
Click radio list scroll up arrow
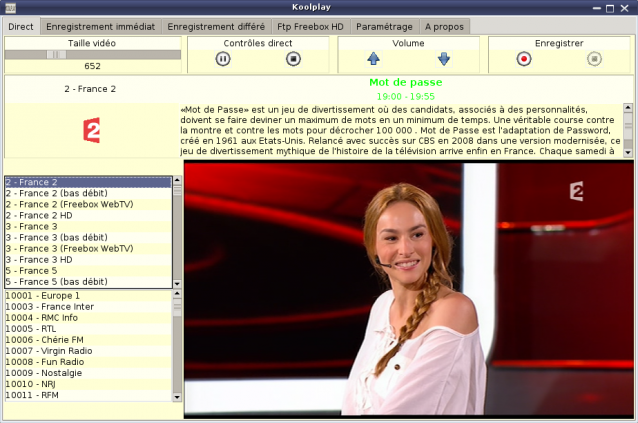point(177,293)
